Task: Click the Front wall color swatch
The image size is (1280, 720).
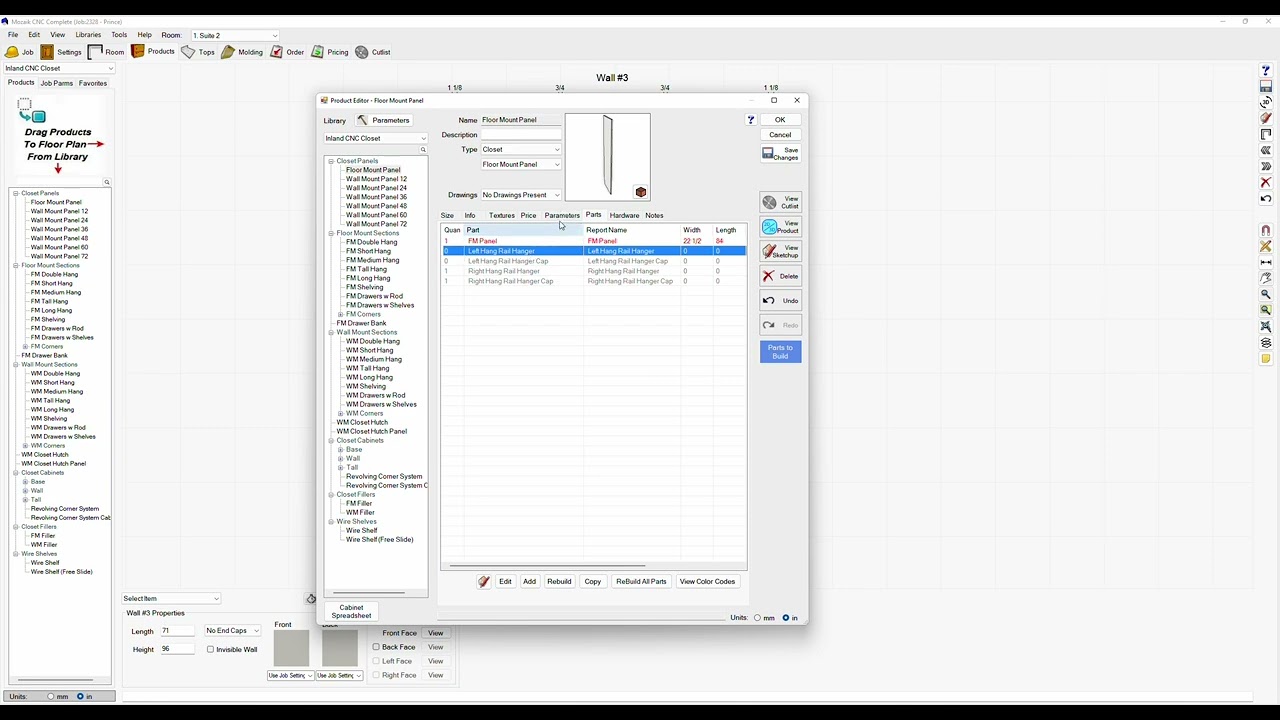Action: (291, 648)
